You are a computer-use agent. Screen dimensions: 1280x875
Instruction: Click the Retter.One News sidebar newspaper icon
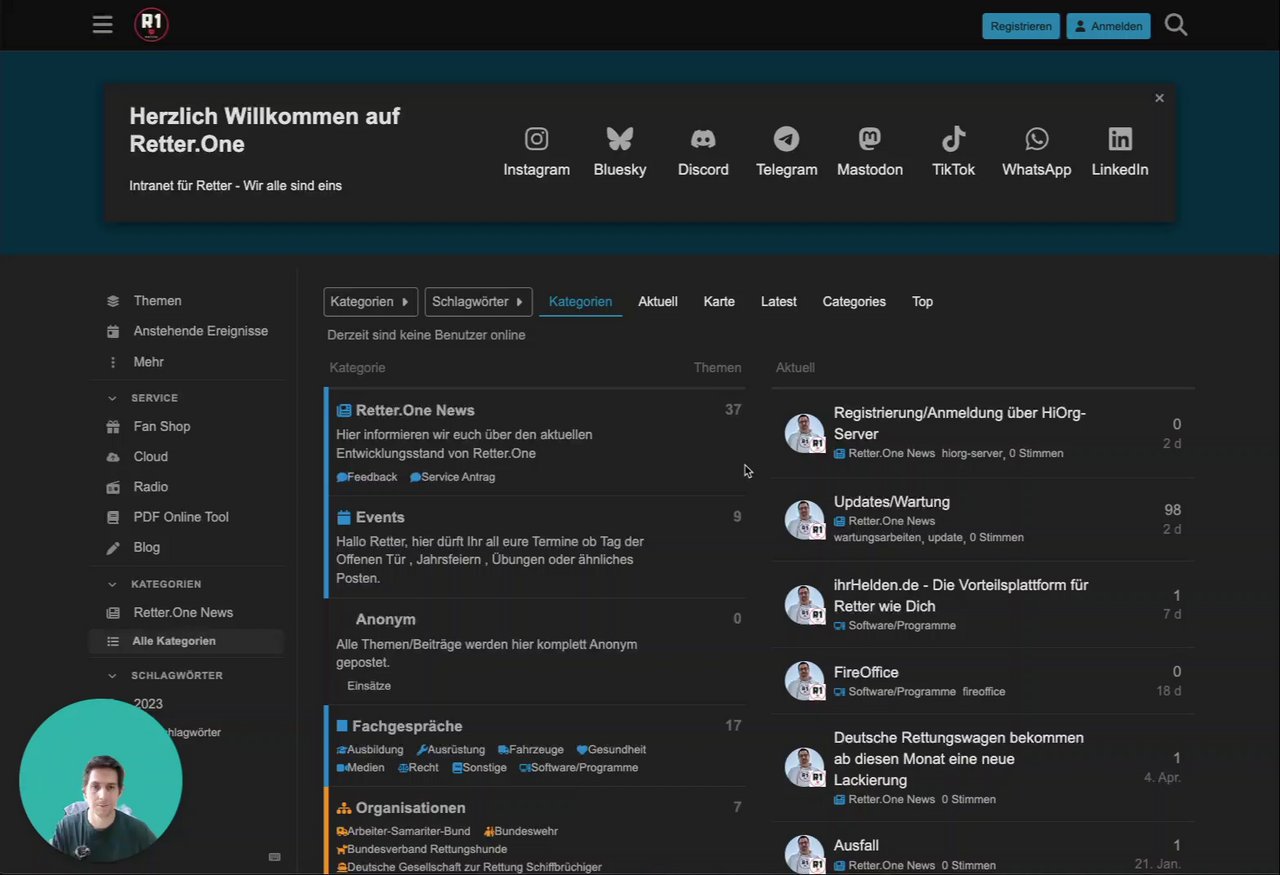[113, 613]
